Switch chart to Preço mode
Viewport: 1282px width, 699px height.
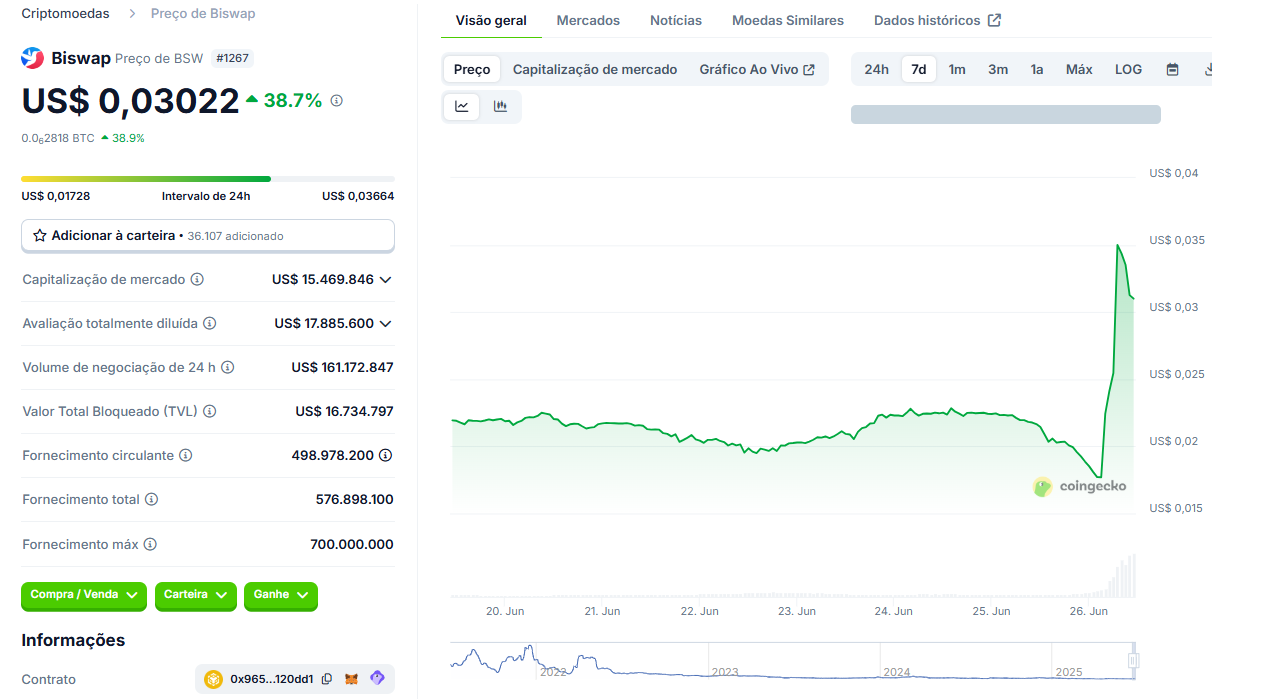(472, 69)
